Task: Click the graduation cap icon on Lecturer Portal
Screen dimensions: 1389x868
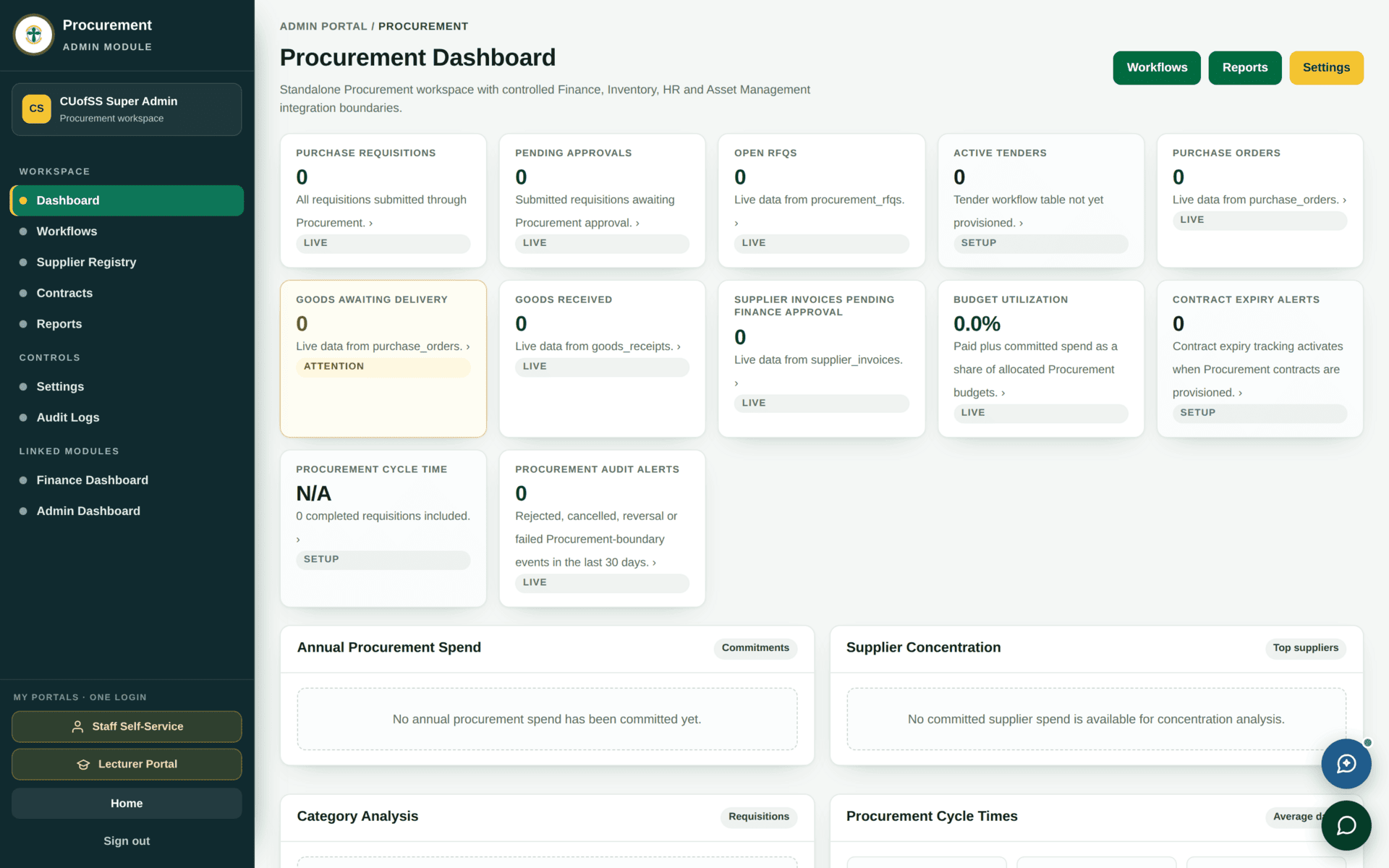Action: (83, 765)
